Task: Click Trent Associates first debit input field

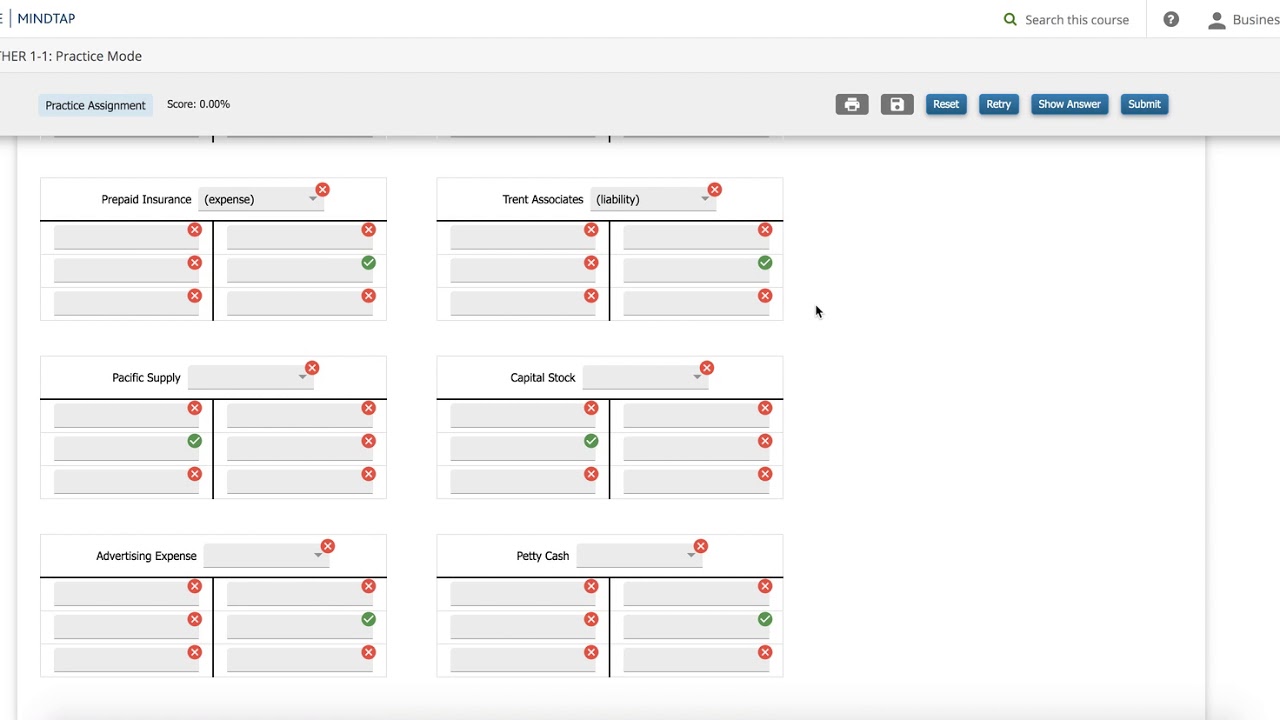Action: tap(522, 237)
